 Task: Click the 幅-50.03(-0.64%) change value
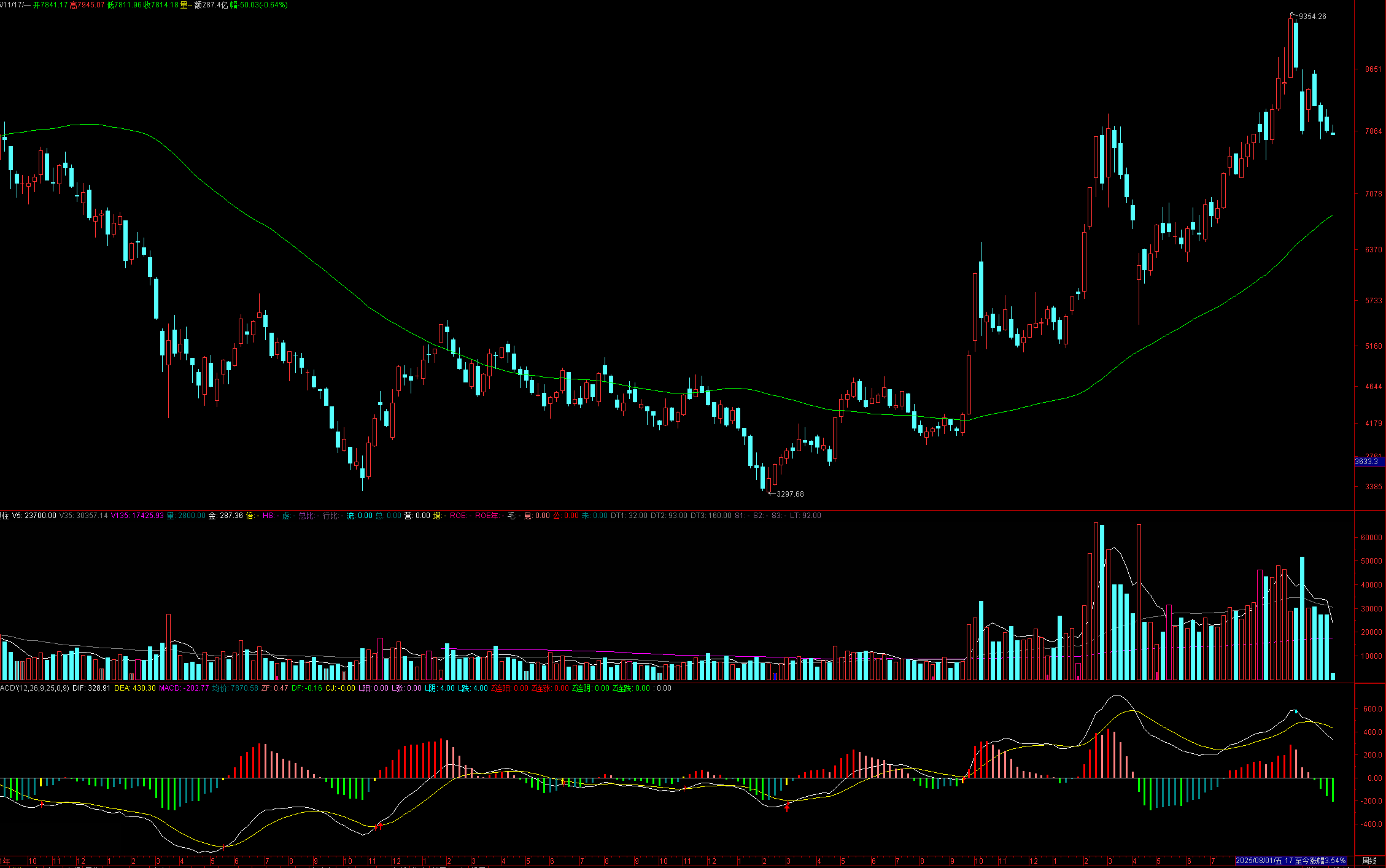258,5
